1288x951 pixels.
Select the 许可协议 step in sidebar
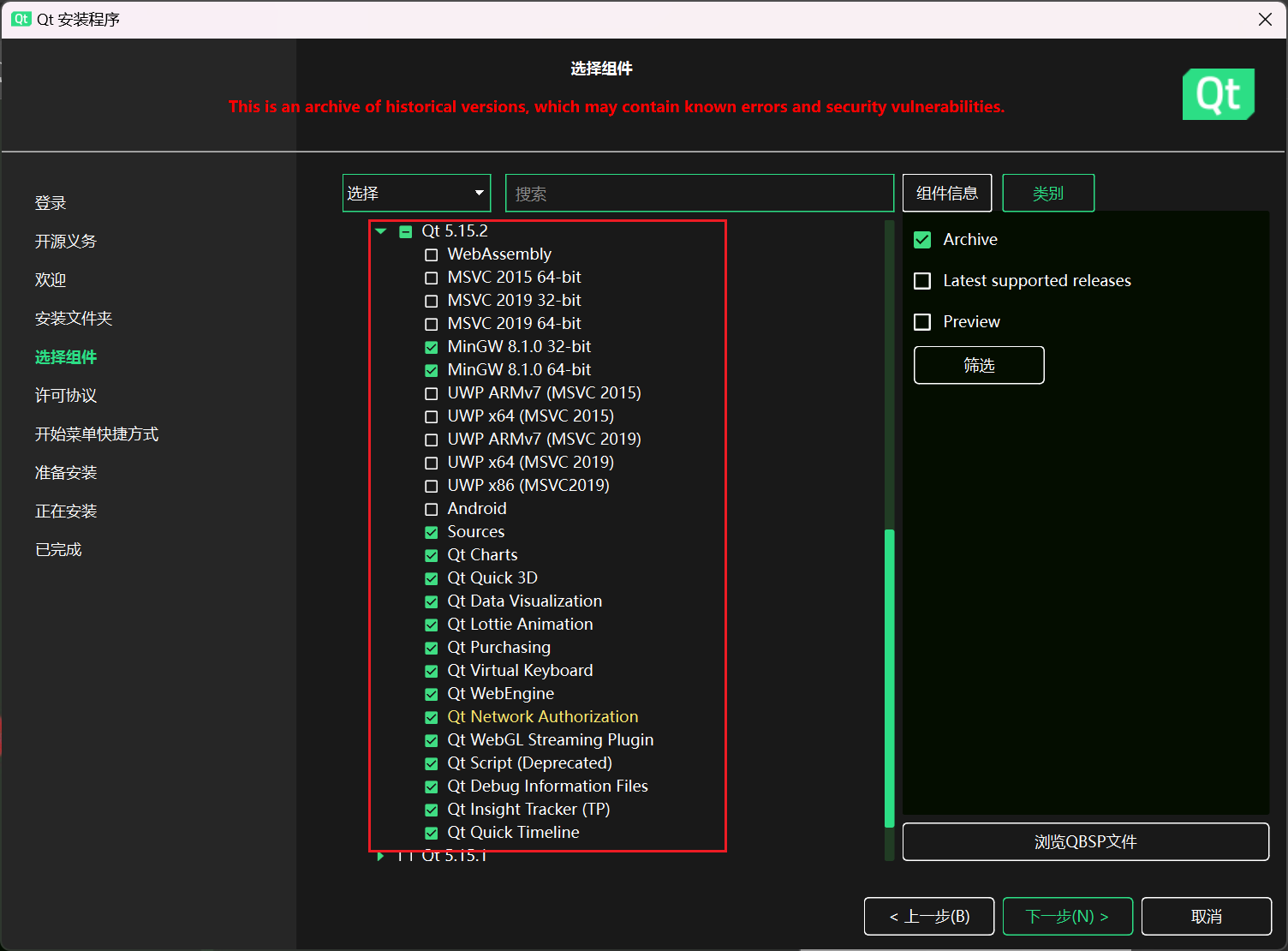[x=66, y=396]
